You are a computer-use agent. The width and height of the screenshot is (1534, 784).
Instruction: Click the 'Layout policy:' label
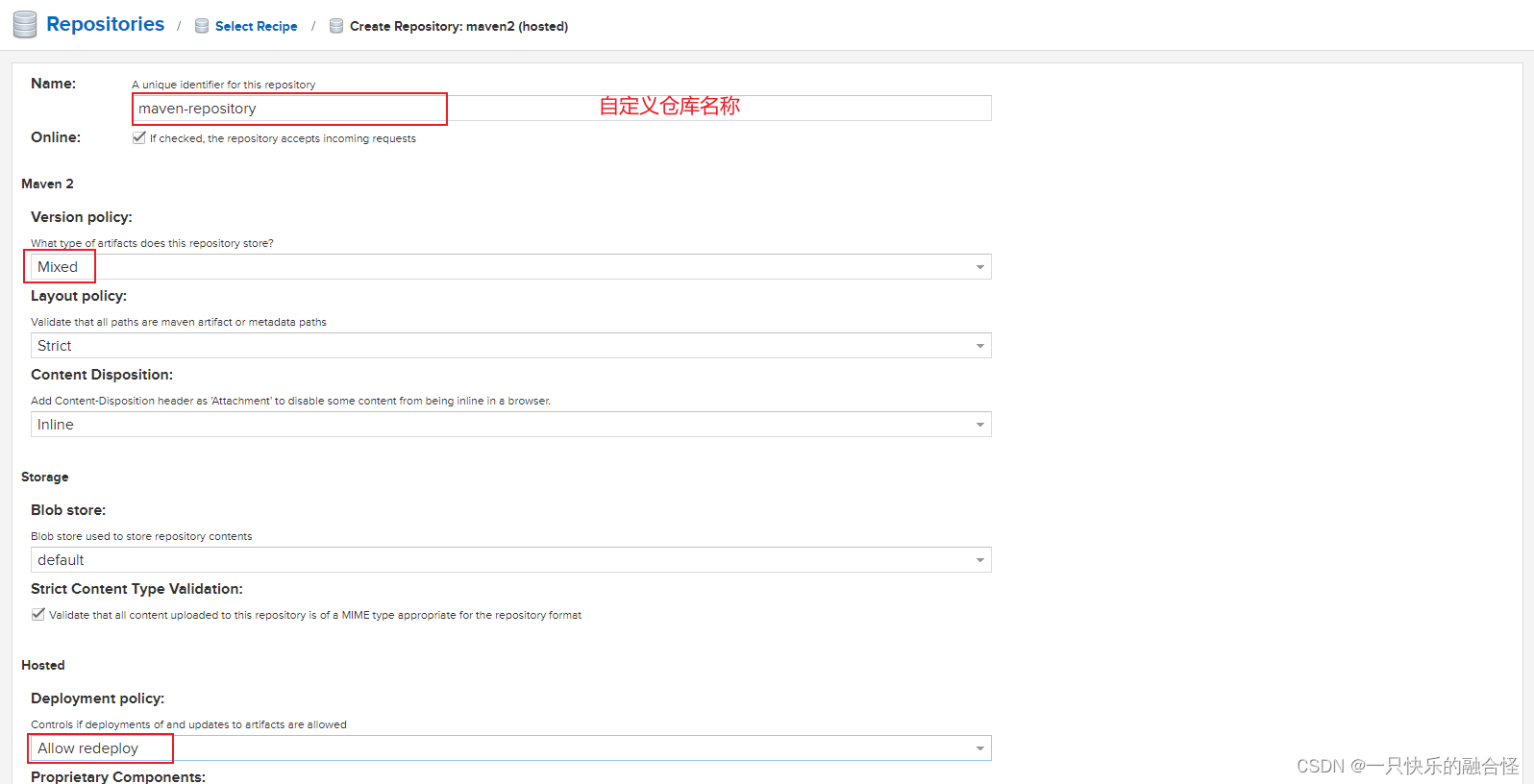point(79,296)
